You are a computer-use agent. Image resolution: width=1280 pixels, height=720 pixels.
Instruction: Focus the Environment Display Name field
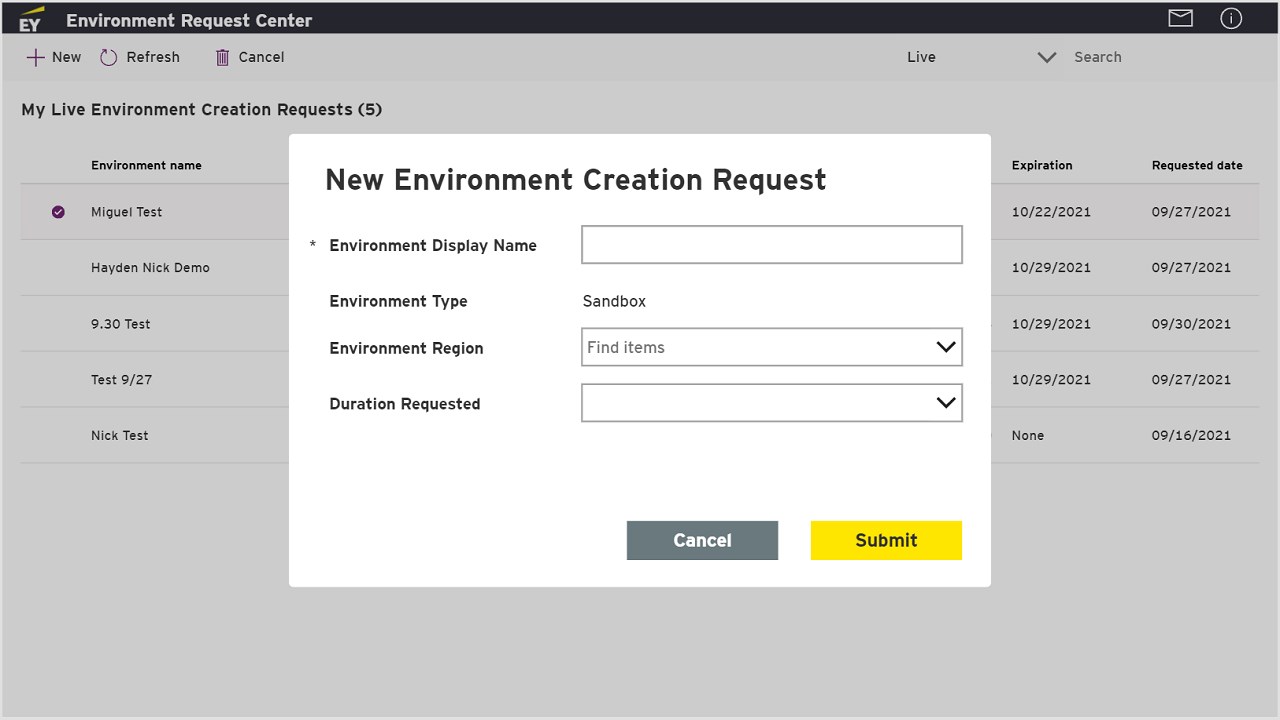pyautogui.click(x=771, y=245)
